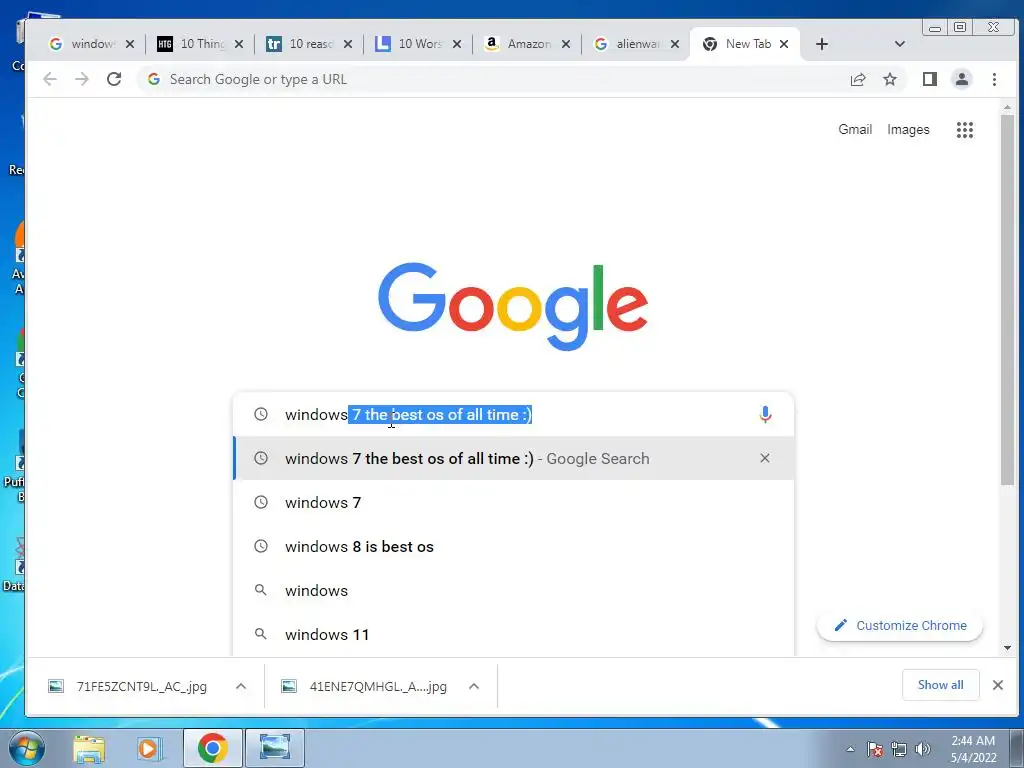1024x768 pixels.
Task: Click the Google logo
Action: click(513, 306)
